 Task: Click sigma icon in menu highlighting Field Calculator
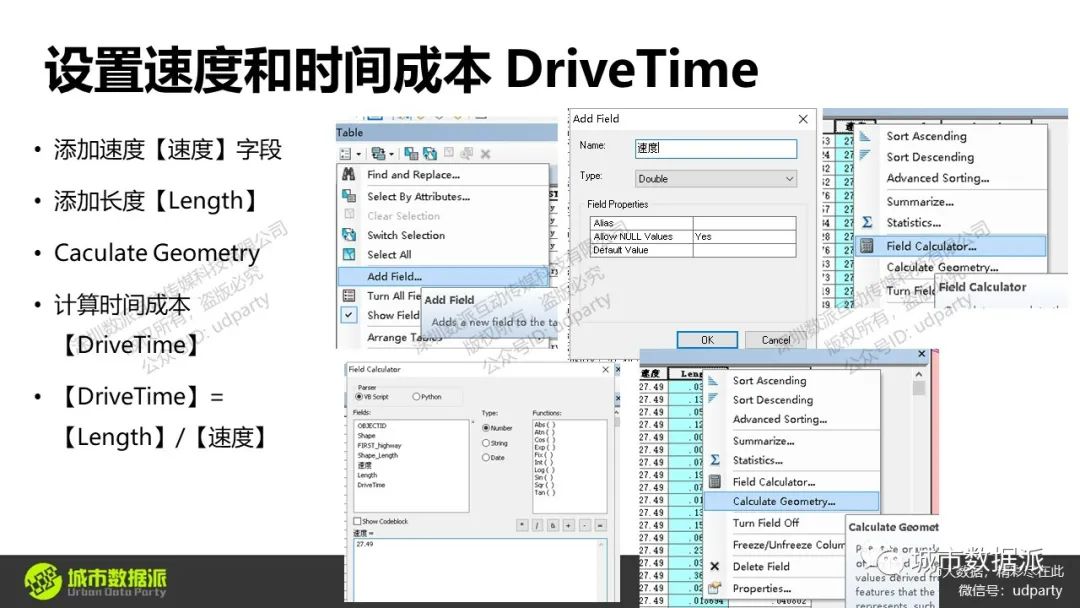(x=866, y=222)
